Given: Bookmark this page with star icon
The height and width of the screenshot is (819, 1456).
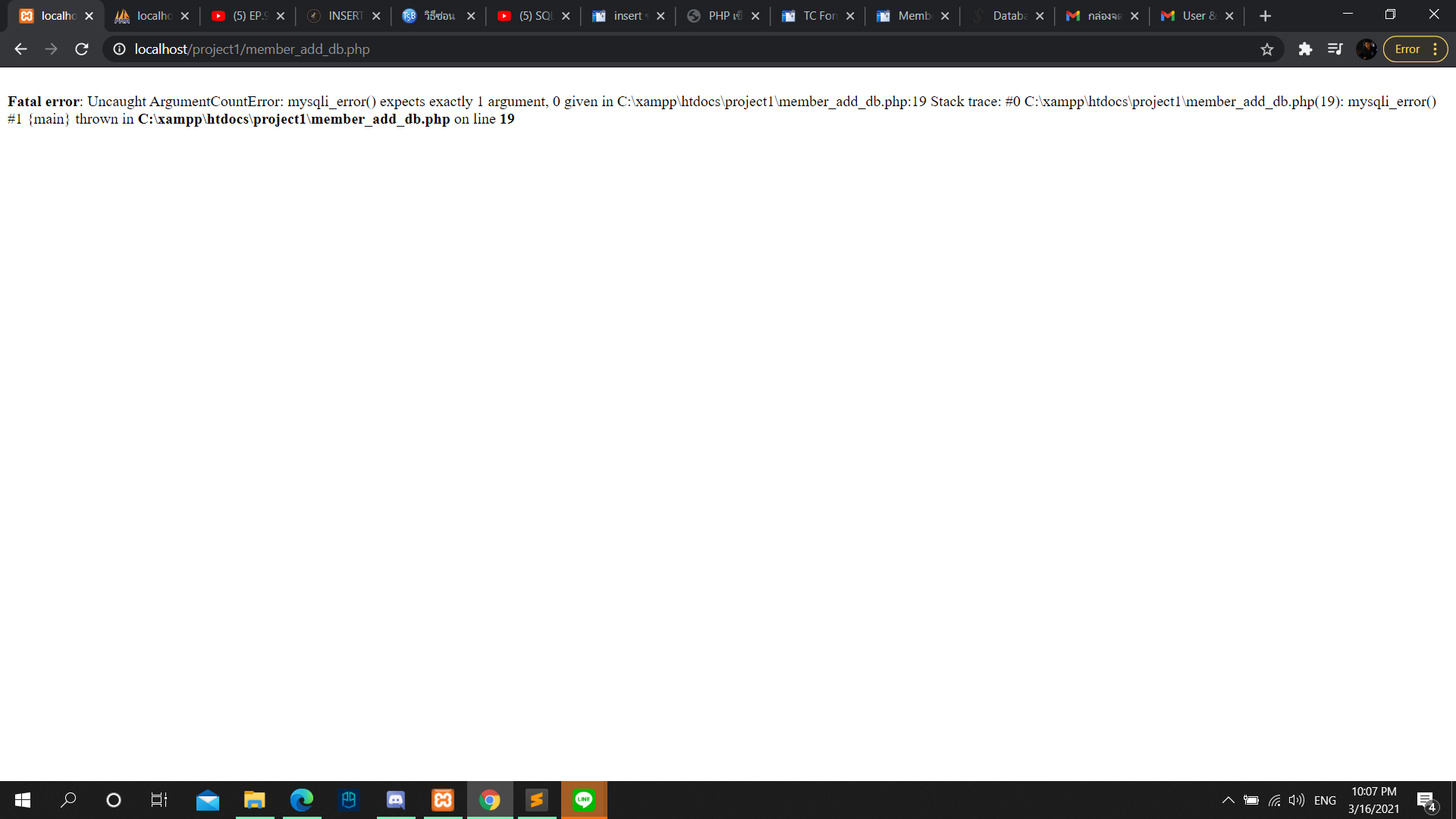Looking at the screenshot, I should click(1266, 49).
